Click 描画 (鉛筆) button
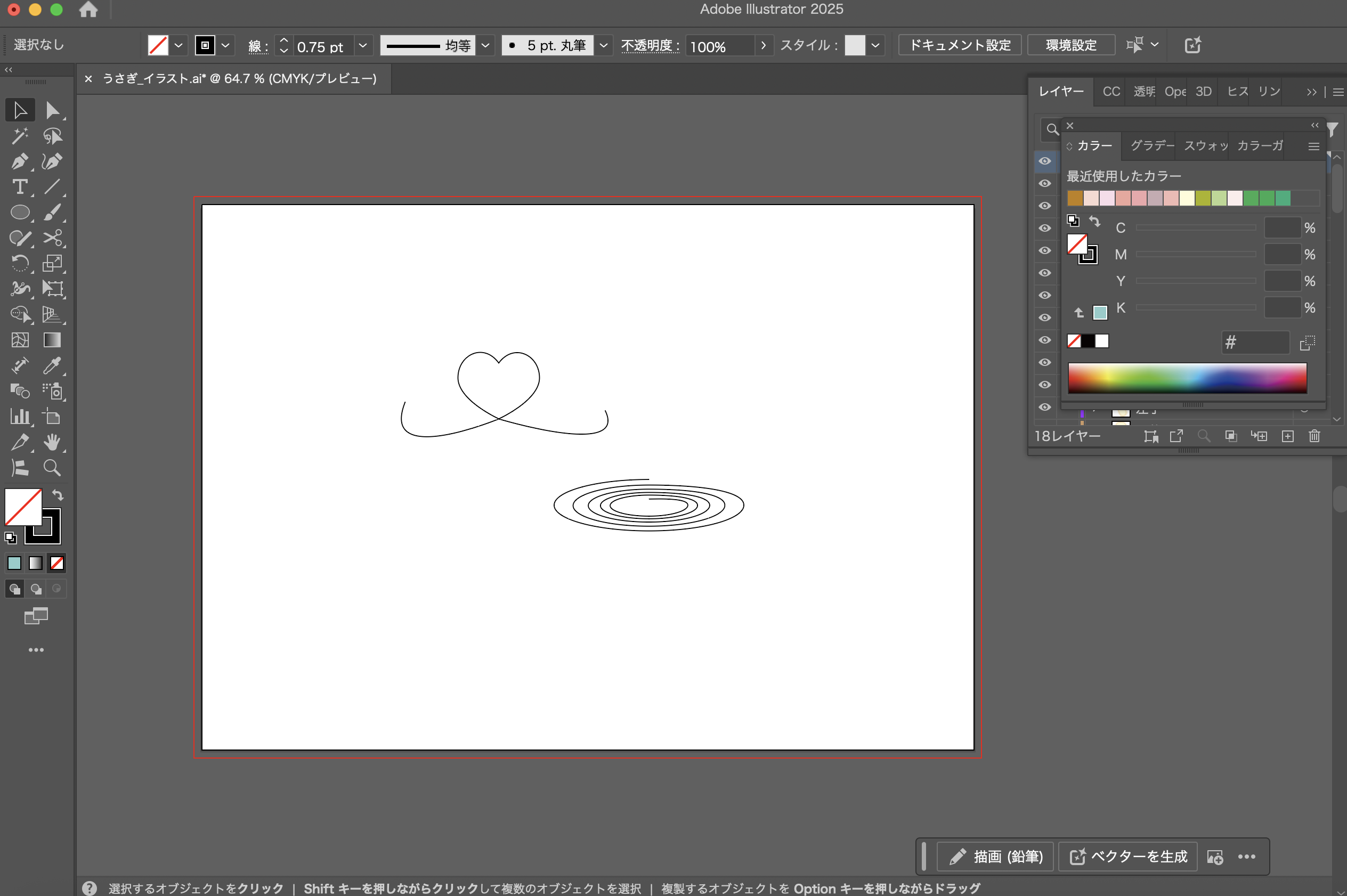The height and width of the screenshot is (896, 1347). pyautogui.click(x=994, y=856)
